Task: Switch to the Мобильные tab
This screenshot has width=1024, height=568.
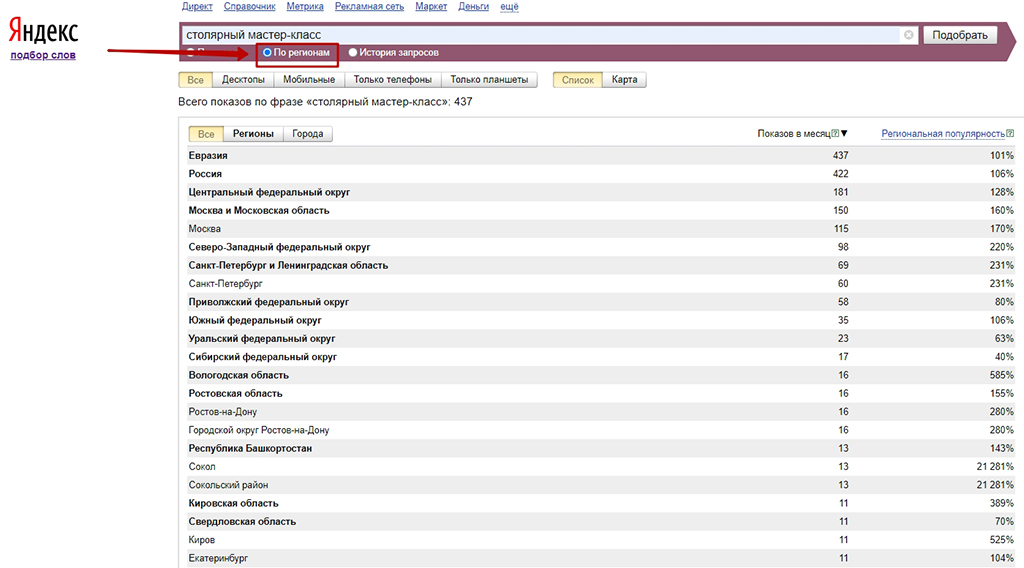Action: (x=309, y=80)
